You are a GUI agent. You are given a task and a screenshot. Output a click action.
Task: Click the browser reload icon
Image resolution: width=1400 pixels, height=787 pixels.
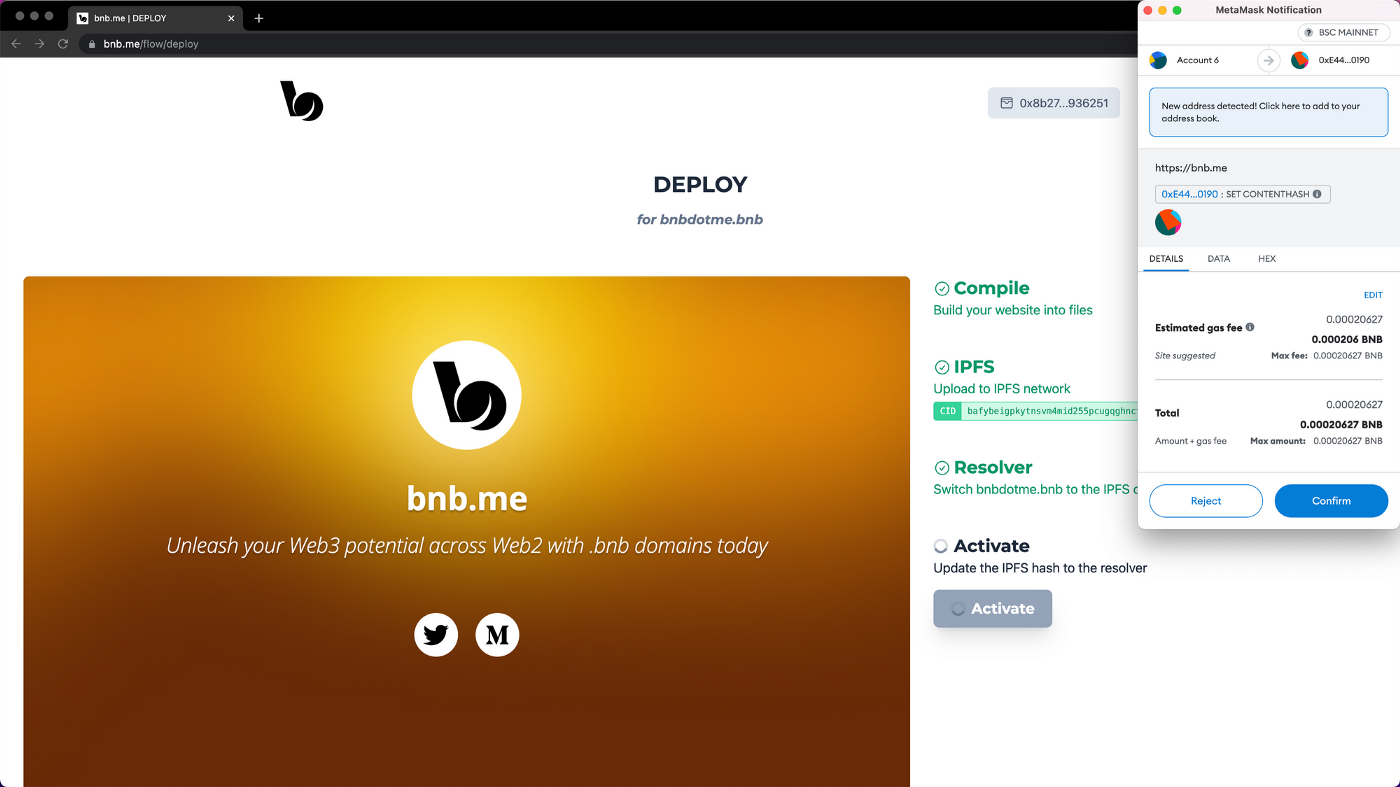click(x=63, y=44)
